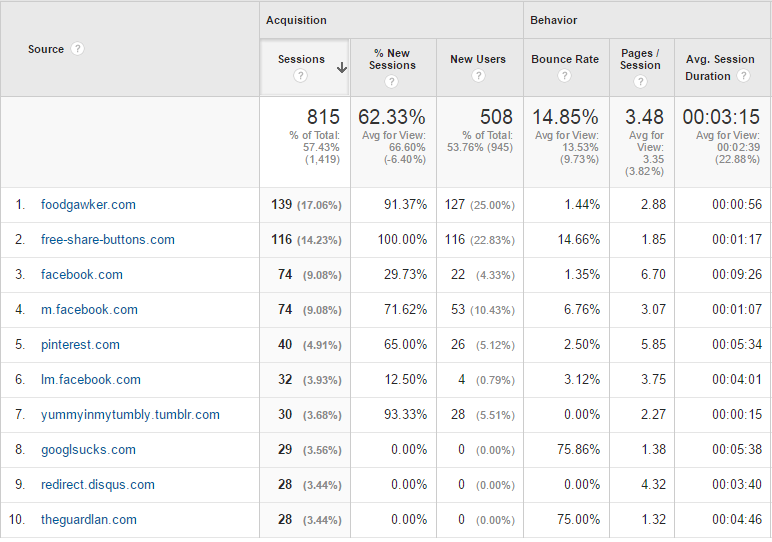Screen dimensions: 772x542
Task: Click foodgawker.com sessions value 139
Action: [282, 204]
